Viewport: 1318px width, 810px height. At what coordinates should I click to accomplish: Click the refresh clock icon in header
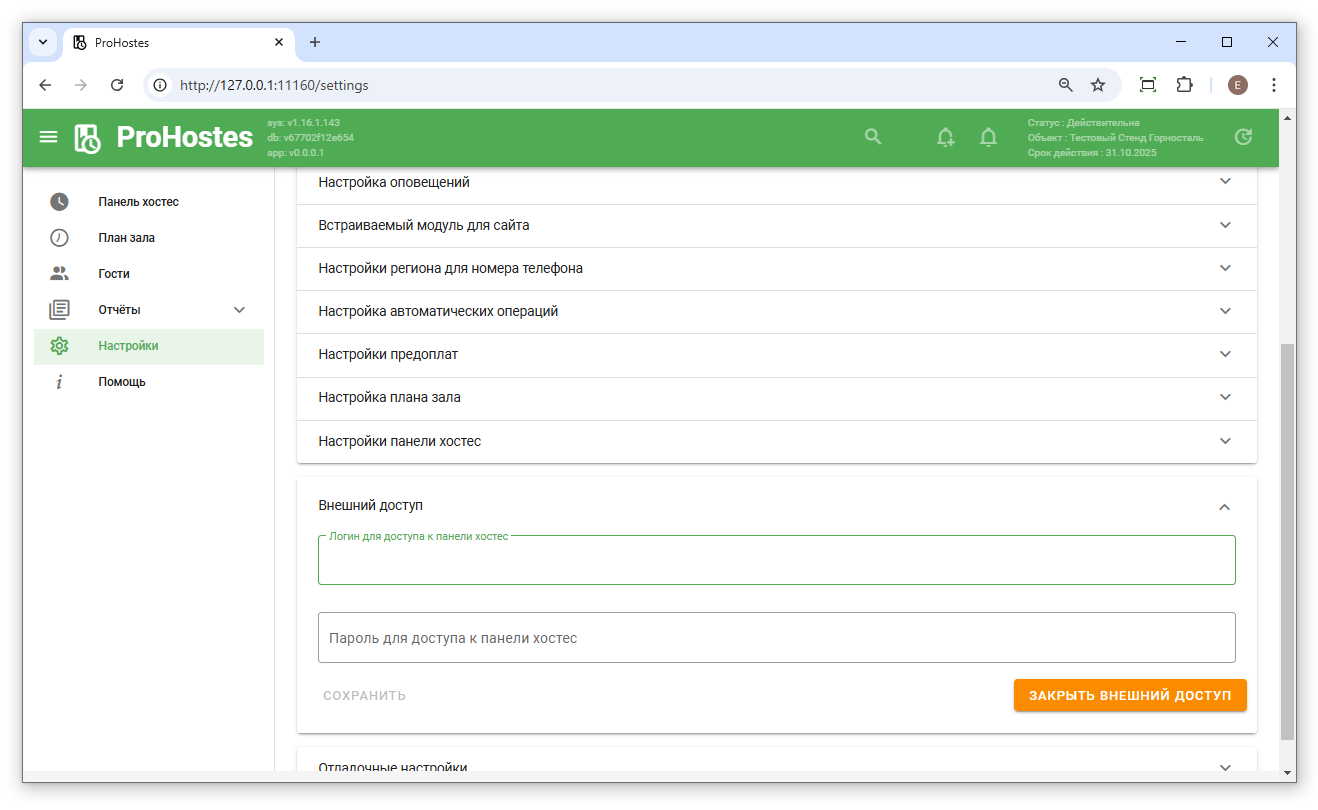click(1243, 137)
